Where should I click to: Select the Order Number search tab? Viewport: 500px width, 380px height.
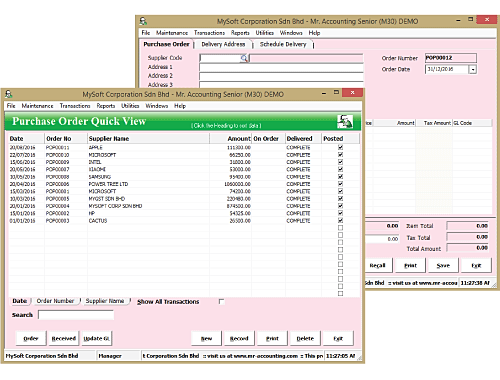[x=55, y=301]
